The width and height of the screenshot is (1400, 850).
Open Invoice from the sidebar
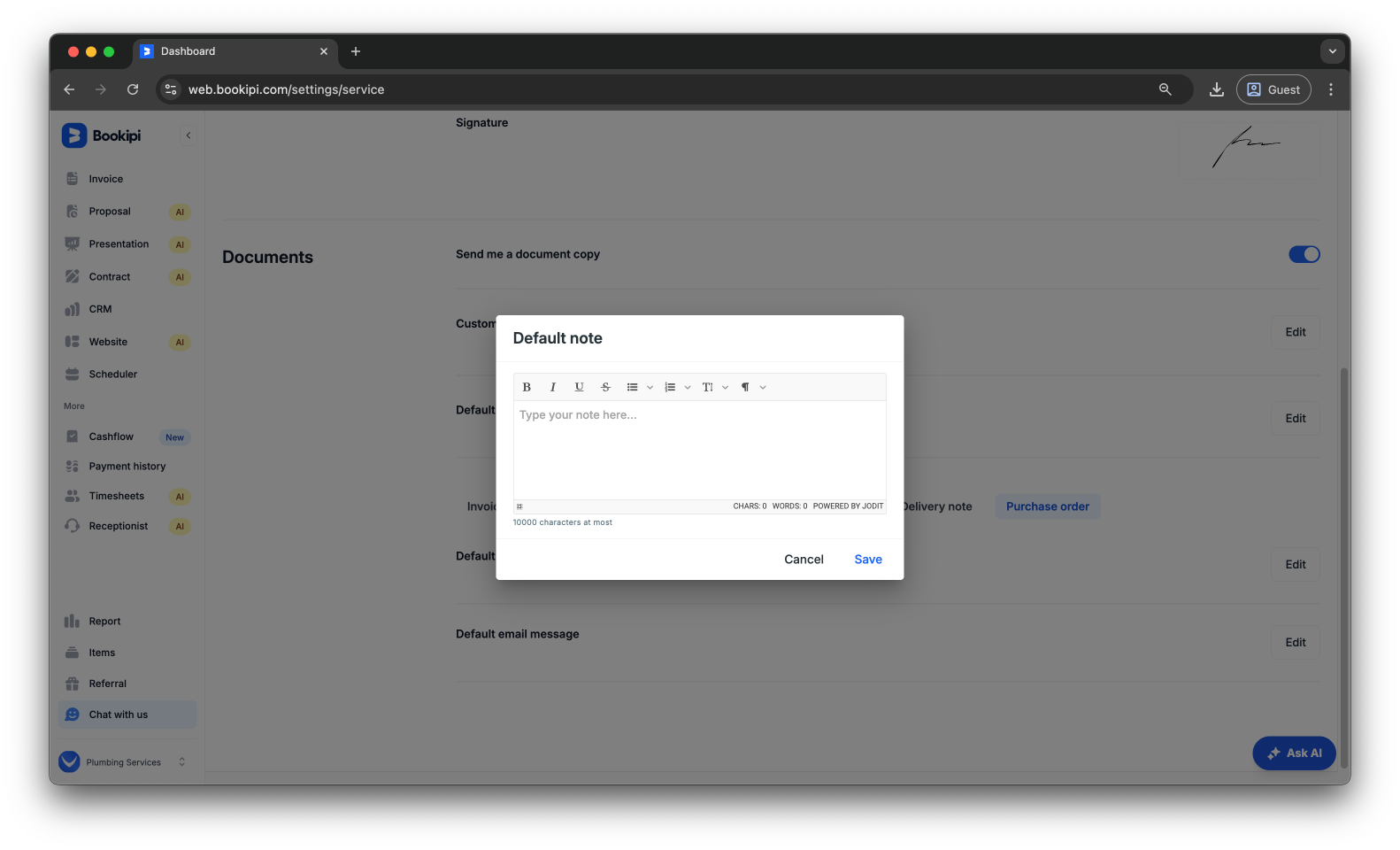click(x=127, y=179)
